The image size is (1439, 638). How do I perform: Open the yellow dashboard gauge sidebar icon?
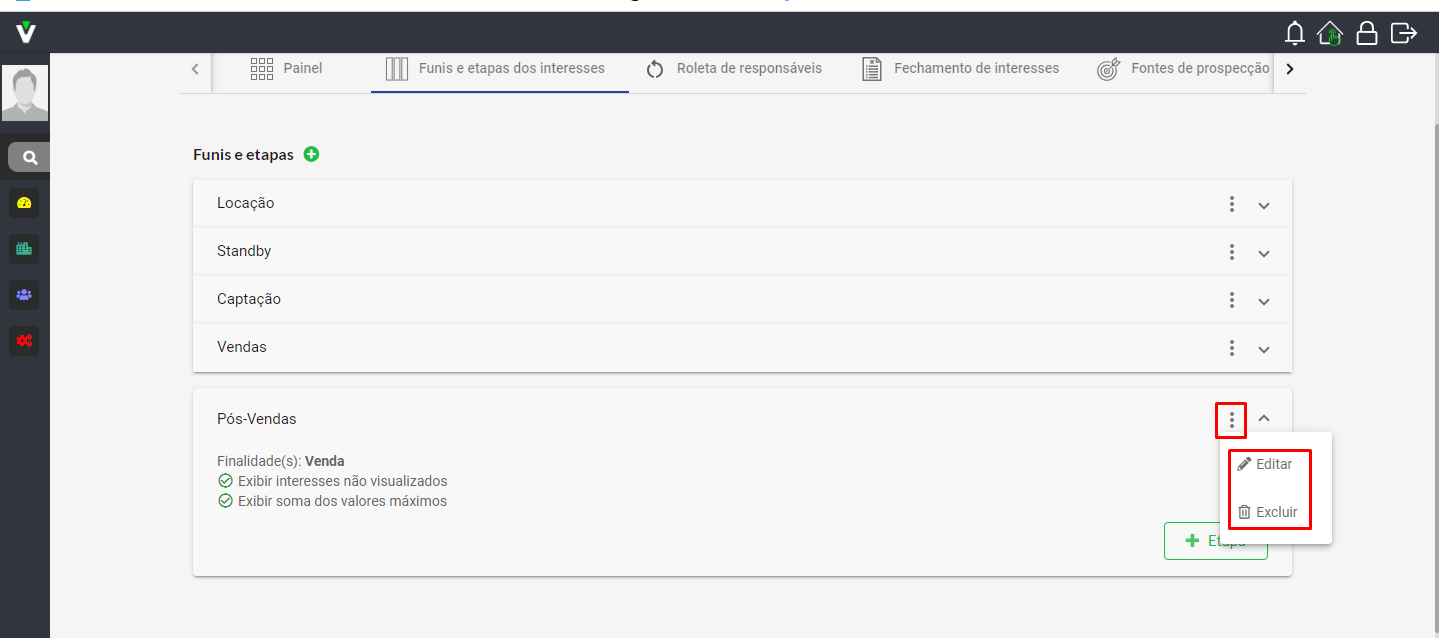click(x=25, y=203)
